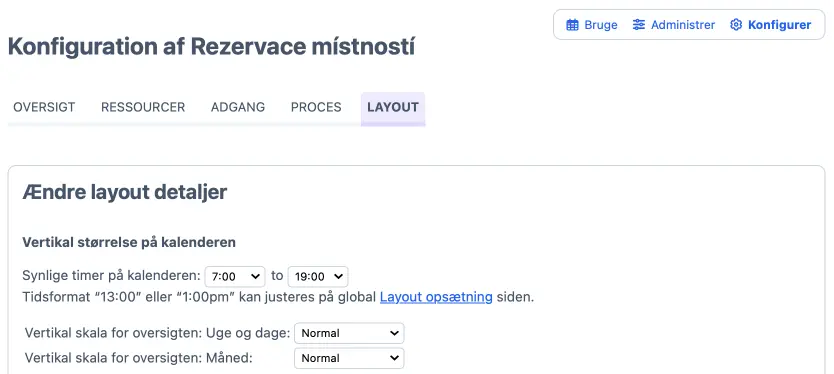This screenshot has width=834, height=374.
Task: Open the 7:00 start hour dropdown
Action: pyautogui.click(x=235, y=277)
